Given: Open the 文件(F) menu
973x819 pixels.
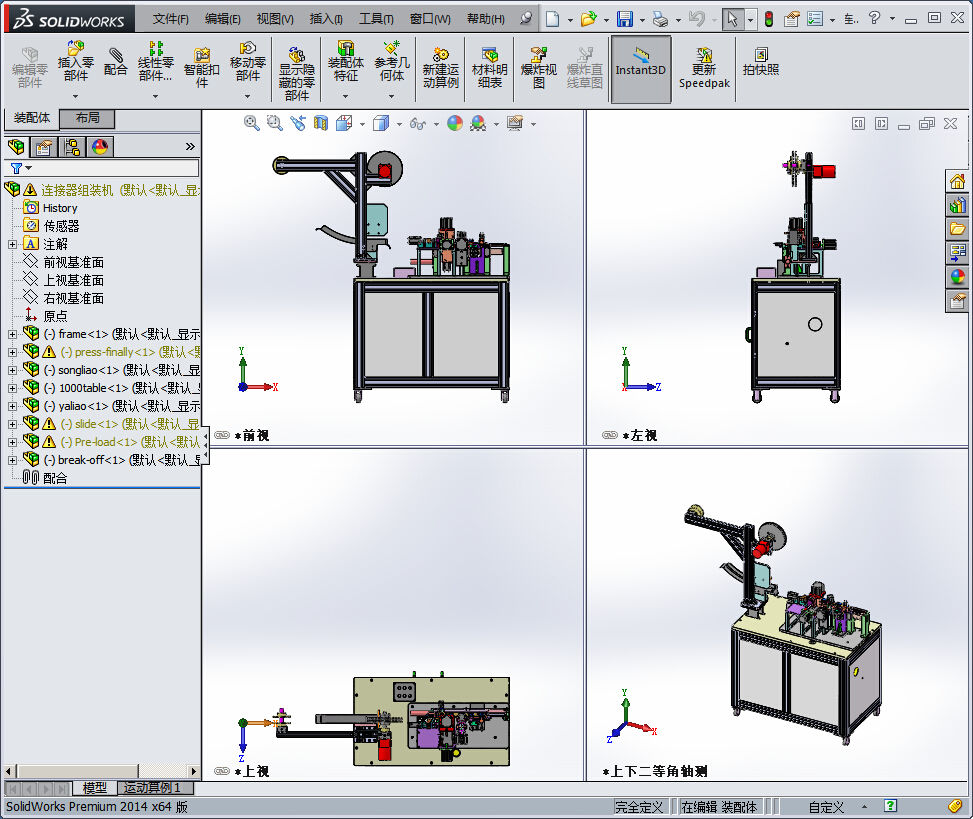Looking at the screenshot, I should (171, 19).
